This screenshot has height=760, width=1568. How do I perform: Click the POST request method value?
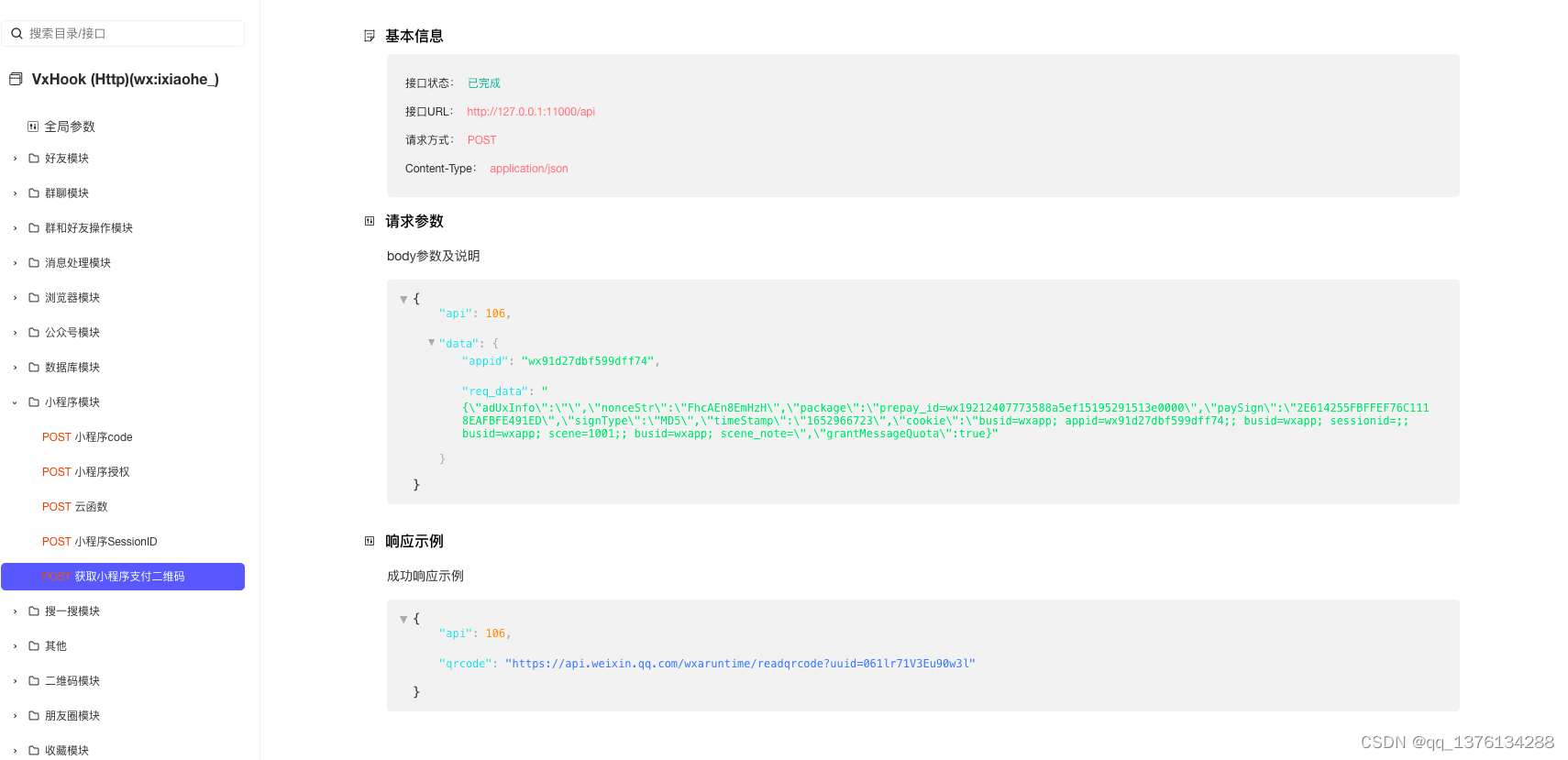482,140
